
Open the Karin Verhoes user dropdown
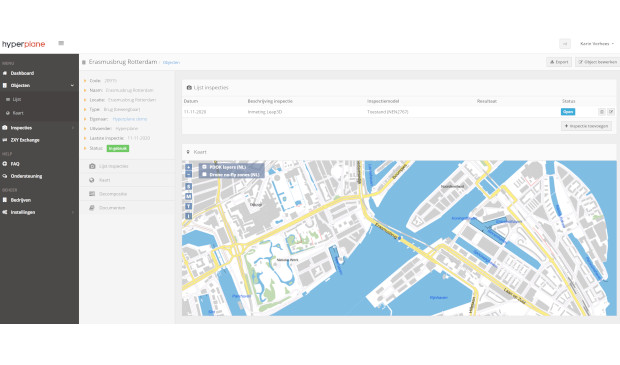[597, 43]
